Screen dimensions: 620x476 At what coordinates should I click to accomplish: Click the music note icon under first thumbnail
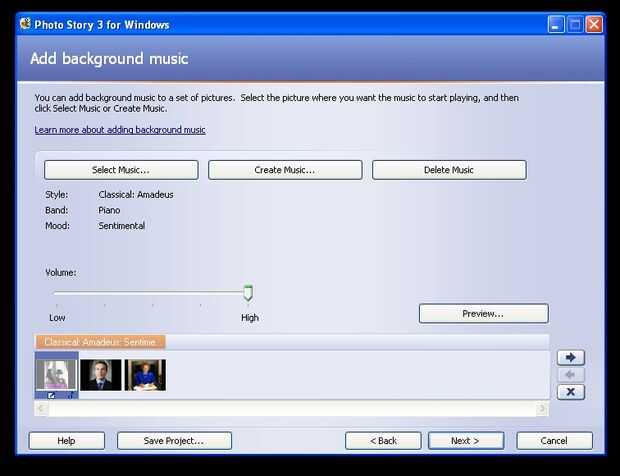(71, 395)
